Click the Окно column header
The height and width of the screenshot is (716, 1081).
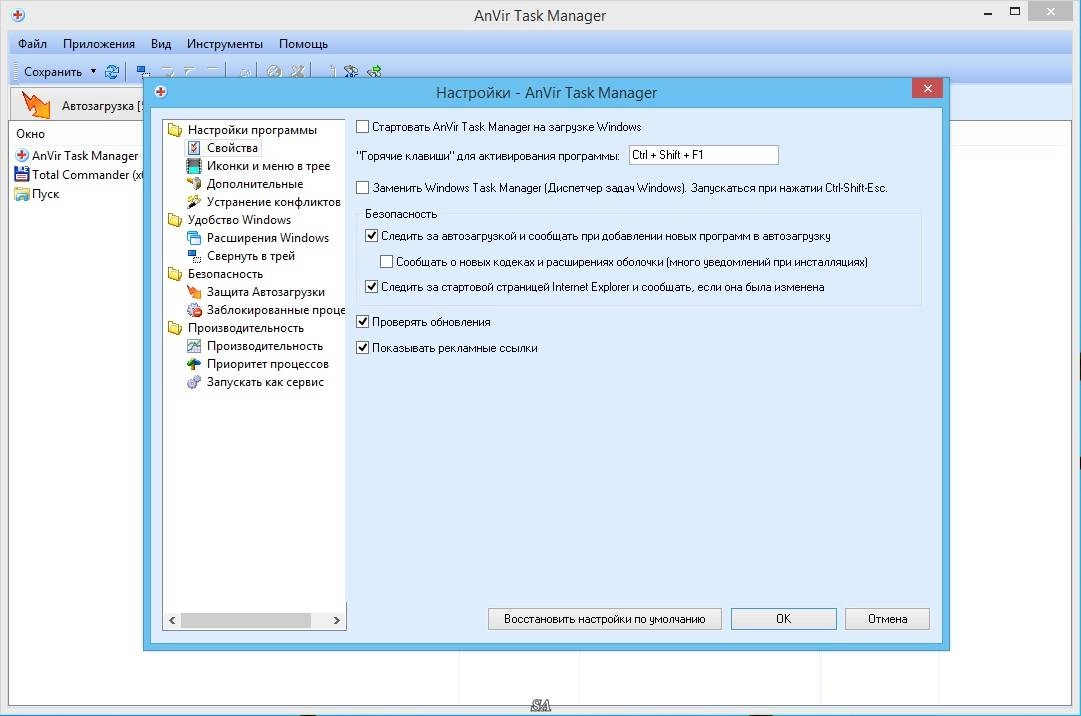(x=30, y=134)
